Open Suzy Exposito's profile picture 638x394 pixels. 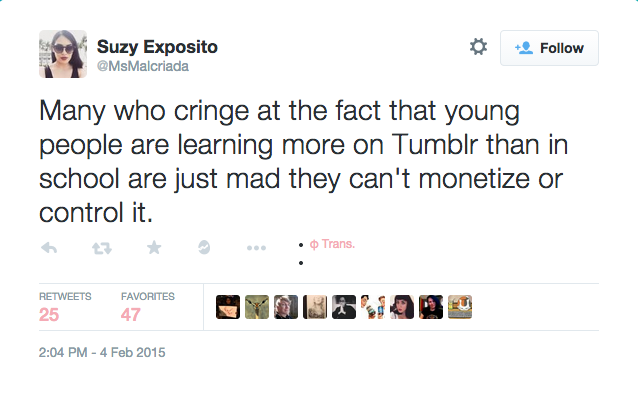pyautogui.click(x=63, y=54)
